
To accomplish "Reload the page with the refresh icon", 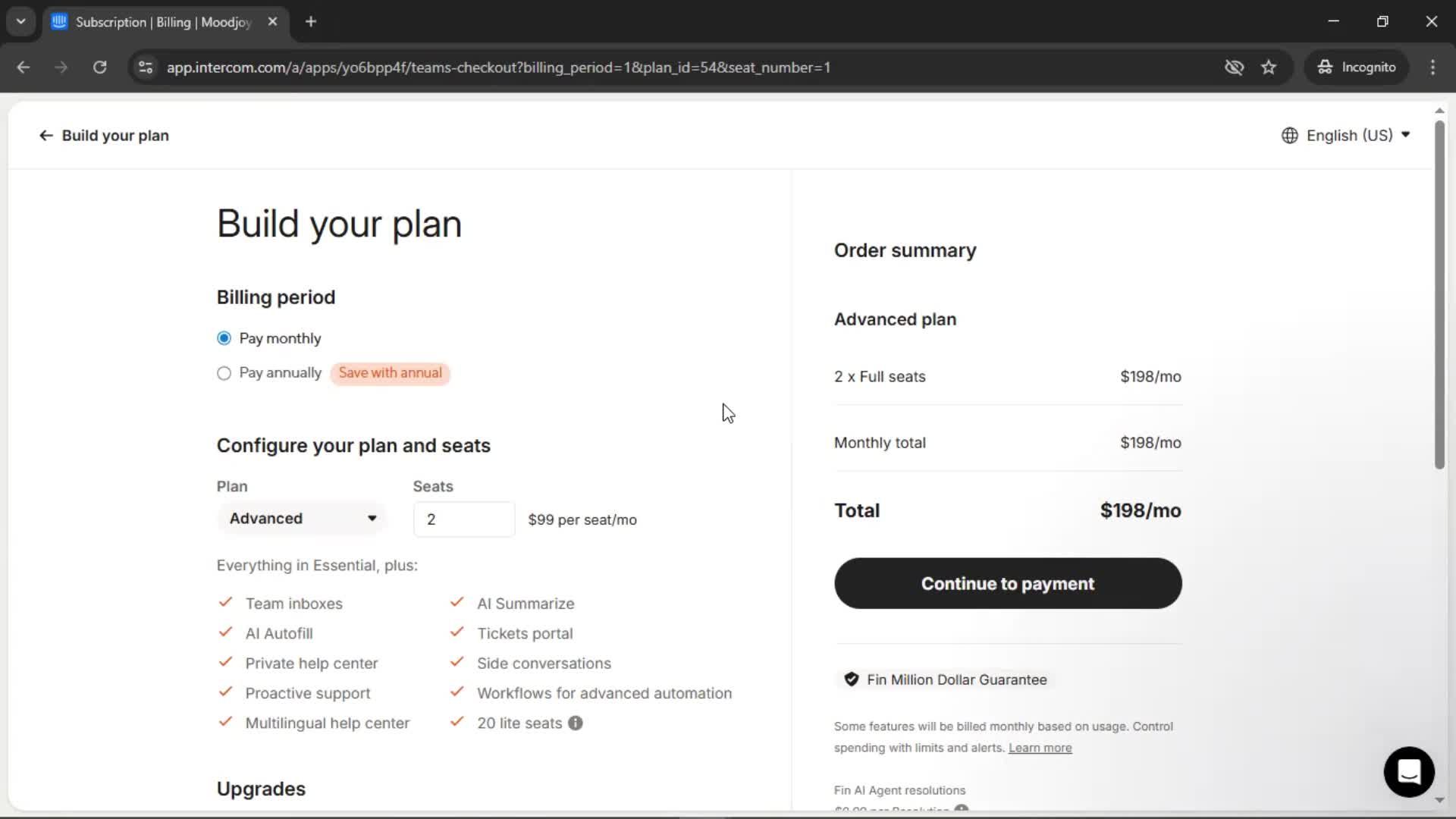I will point(99,67).
